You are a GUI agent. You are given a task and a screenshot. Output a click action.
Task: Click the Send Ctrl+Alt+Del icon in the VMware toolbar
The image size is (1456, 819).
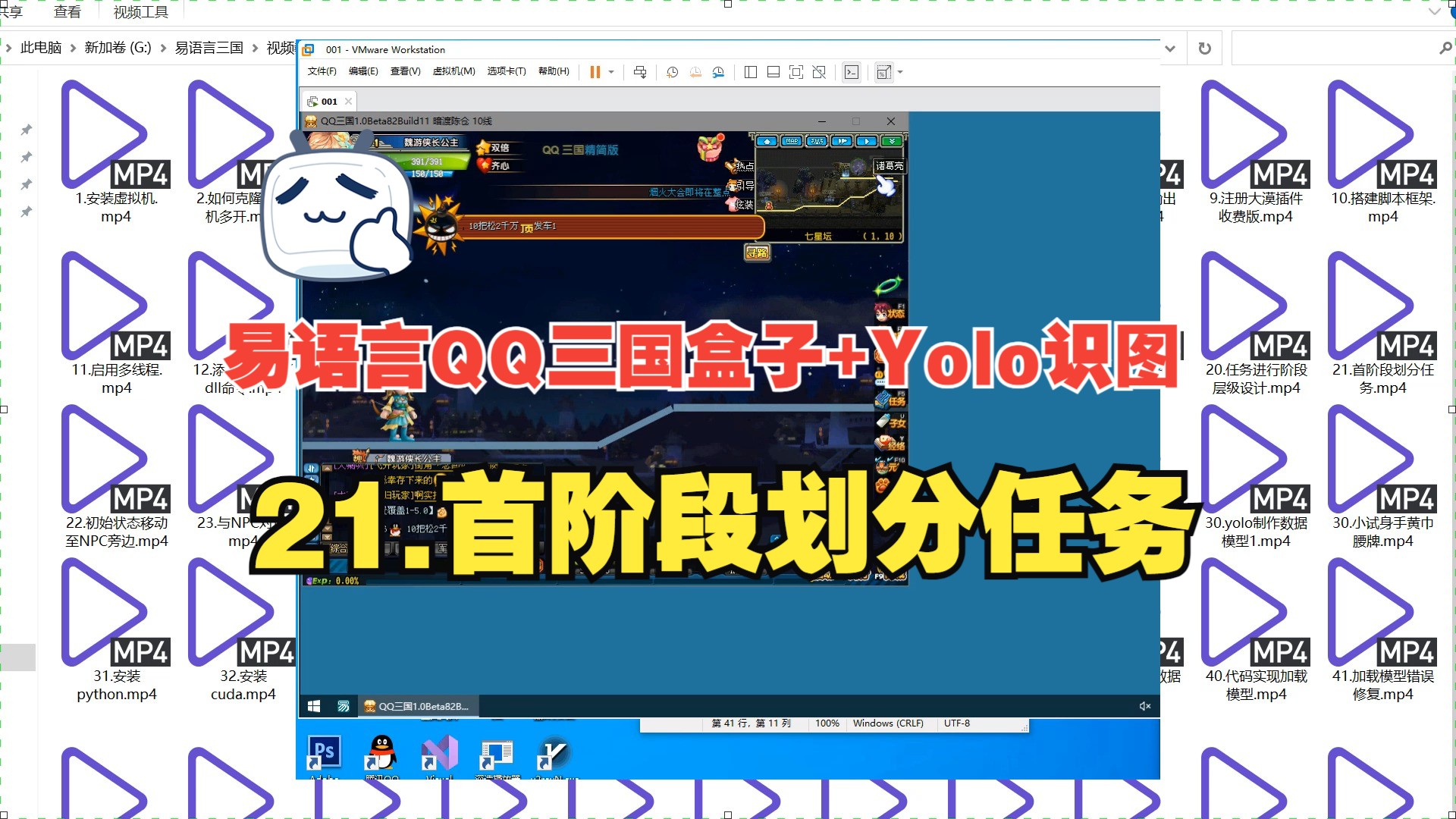pos(640,72)
